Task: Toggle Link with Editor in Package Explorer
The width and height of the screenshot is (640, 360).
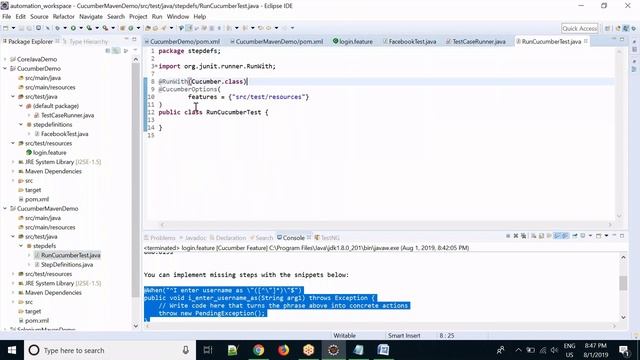Action: click(116, 51)
